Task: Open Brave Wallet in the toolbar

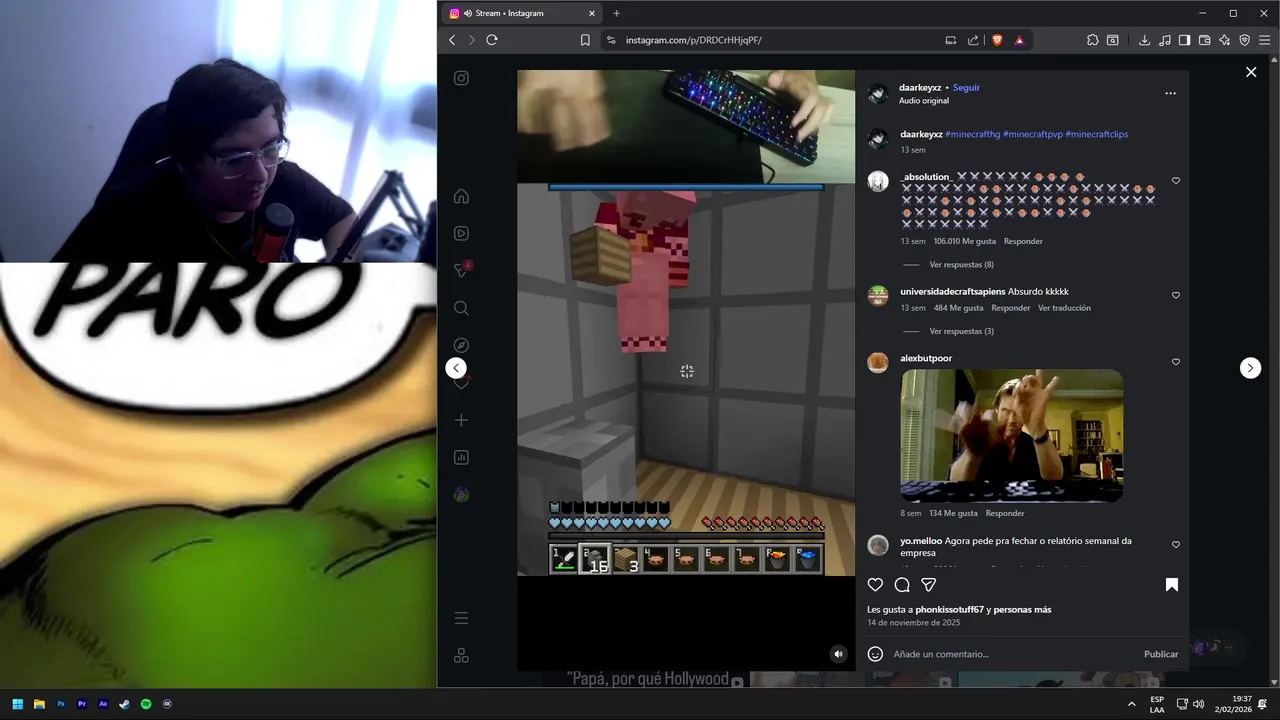Action: tap(1204, 40)
